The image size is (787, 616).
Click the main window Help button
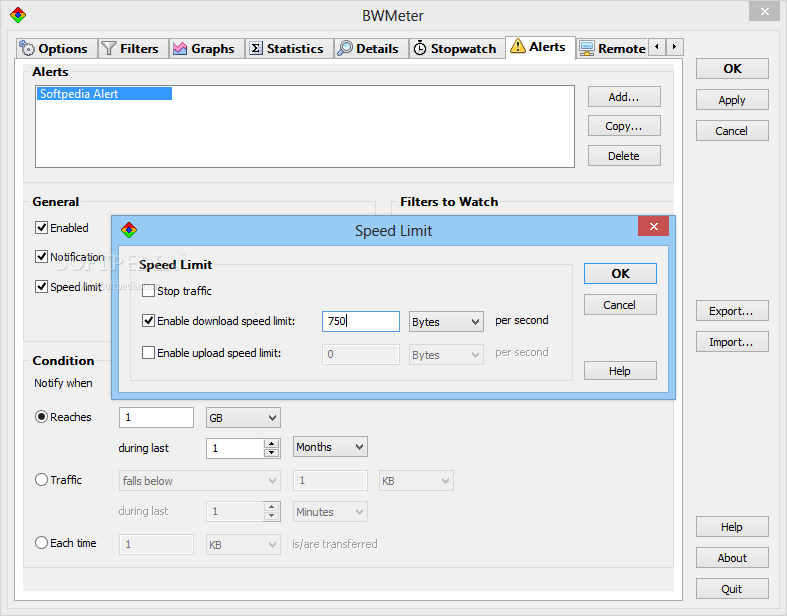click(732, 527)
